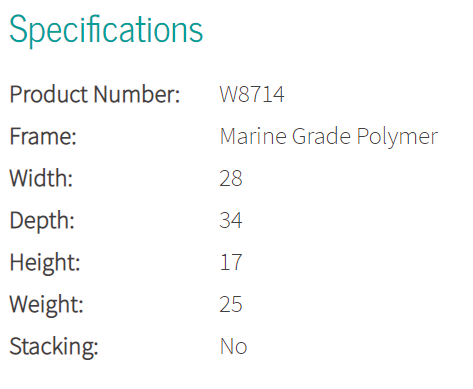473x389 pixels.
Task: Select the Depth label
Action: pos(42,221)
